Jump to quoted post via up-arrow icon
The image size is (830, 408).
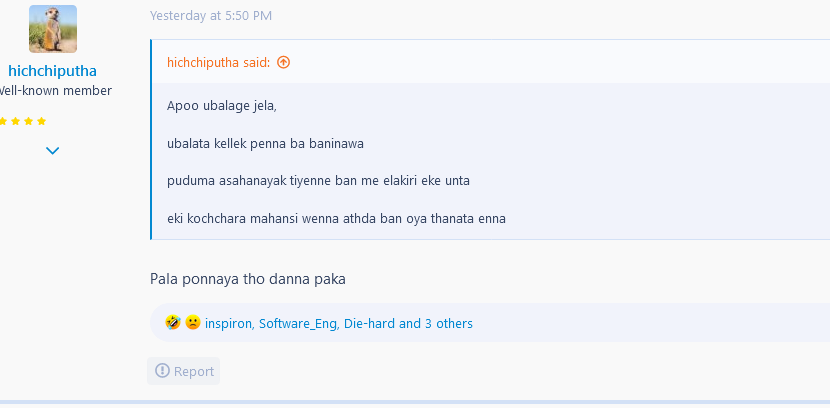[x=284, y=62]
